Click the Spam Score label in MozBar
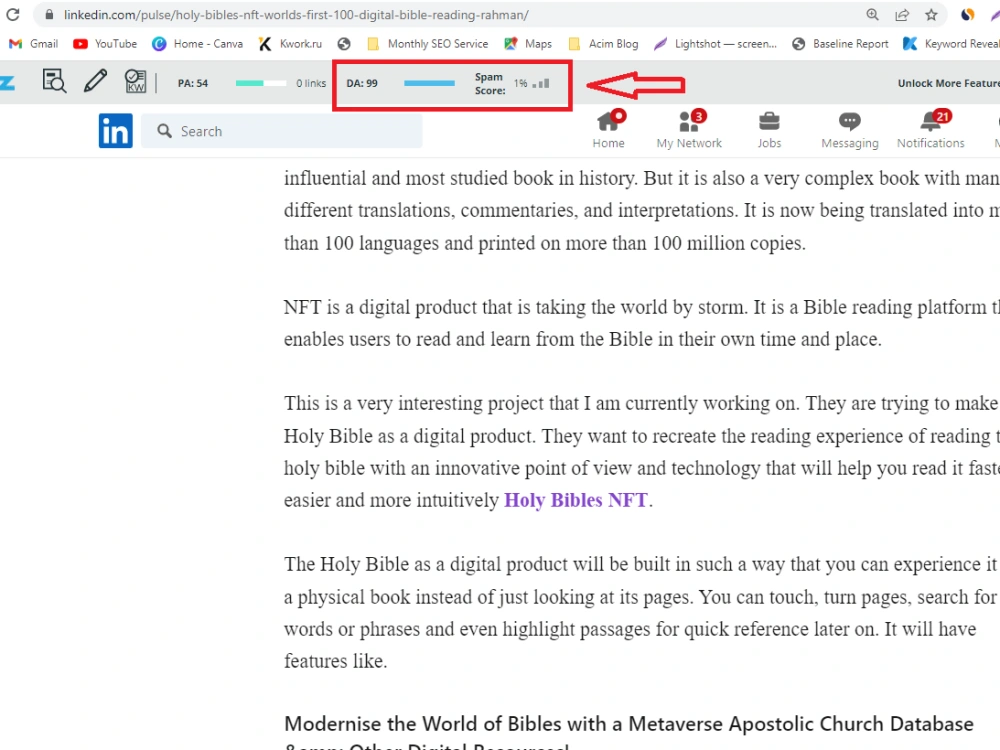Viewport: 1000px width, 750px height. pyautogui.click(x=490, y=84)
